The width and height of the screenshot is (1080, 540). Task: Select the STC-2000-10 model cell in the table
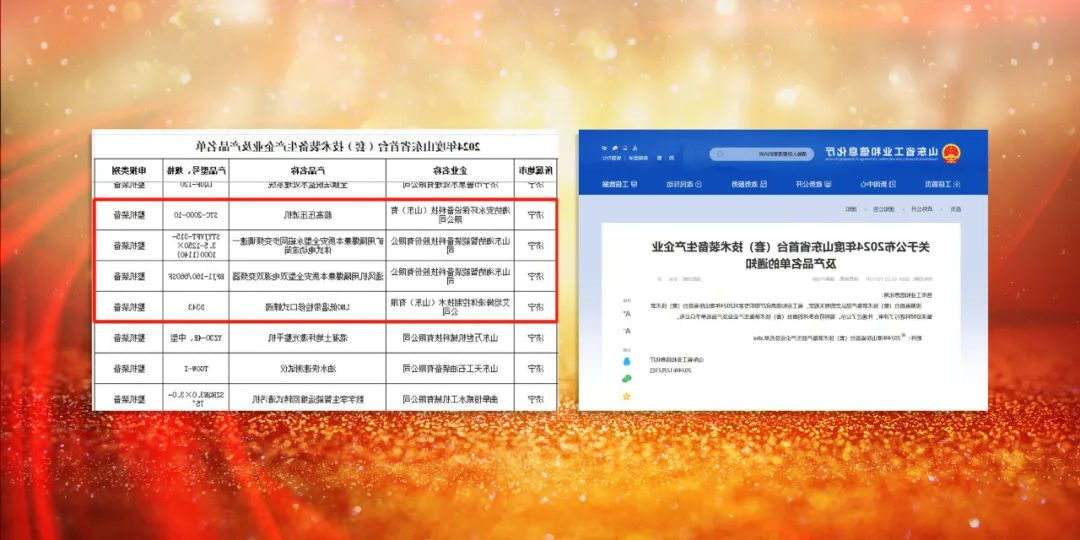(x=195, y=214)
